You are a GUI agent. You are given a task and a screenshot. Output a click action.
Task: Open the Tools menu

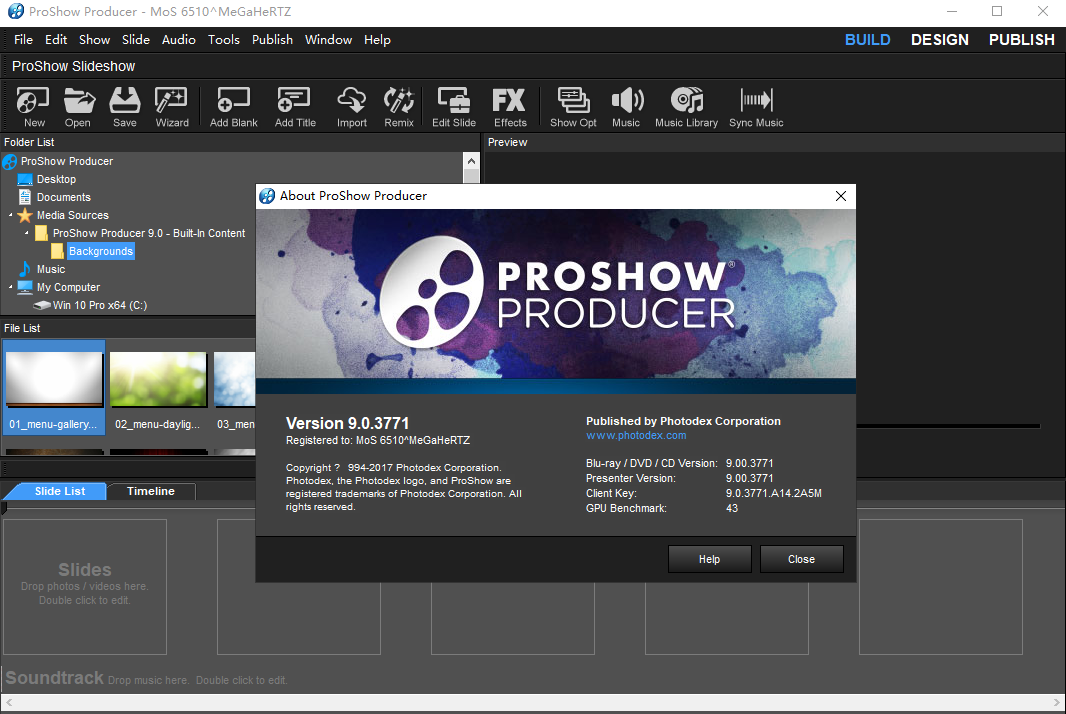[224, 40]
